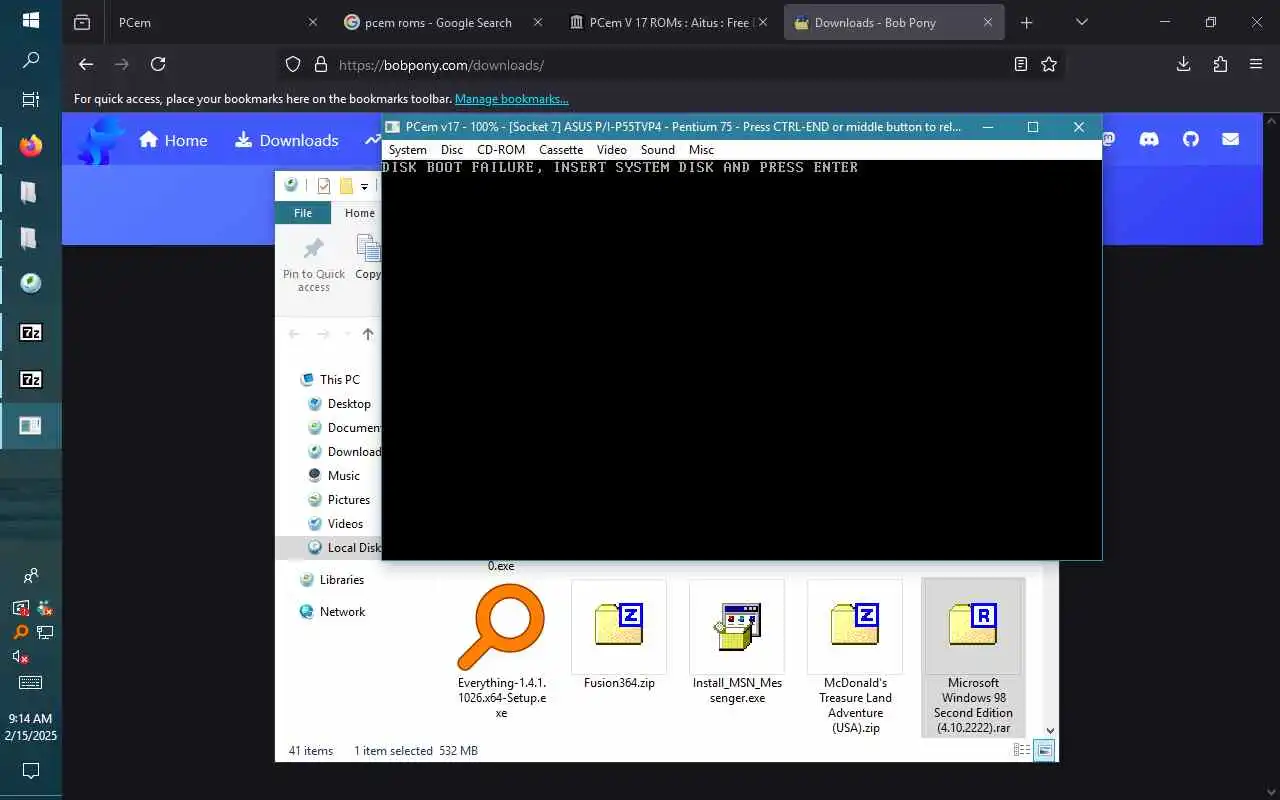The height and width of the screenshot is (800, 1280).
Task: Open the CD-ROM menu in PCem
Action: (501, 150)
